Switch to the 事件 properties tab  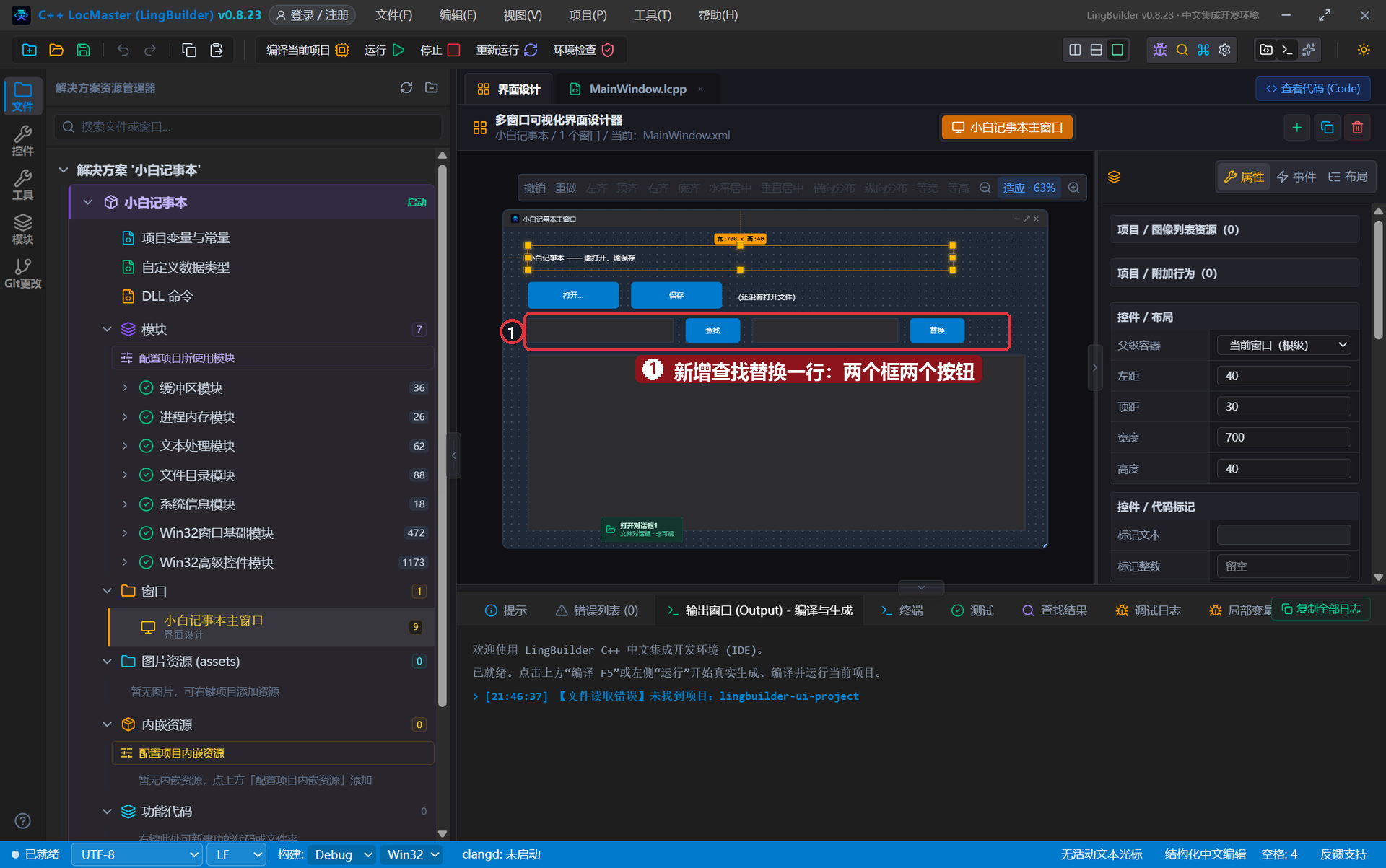point(1296,177)
